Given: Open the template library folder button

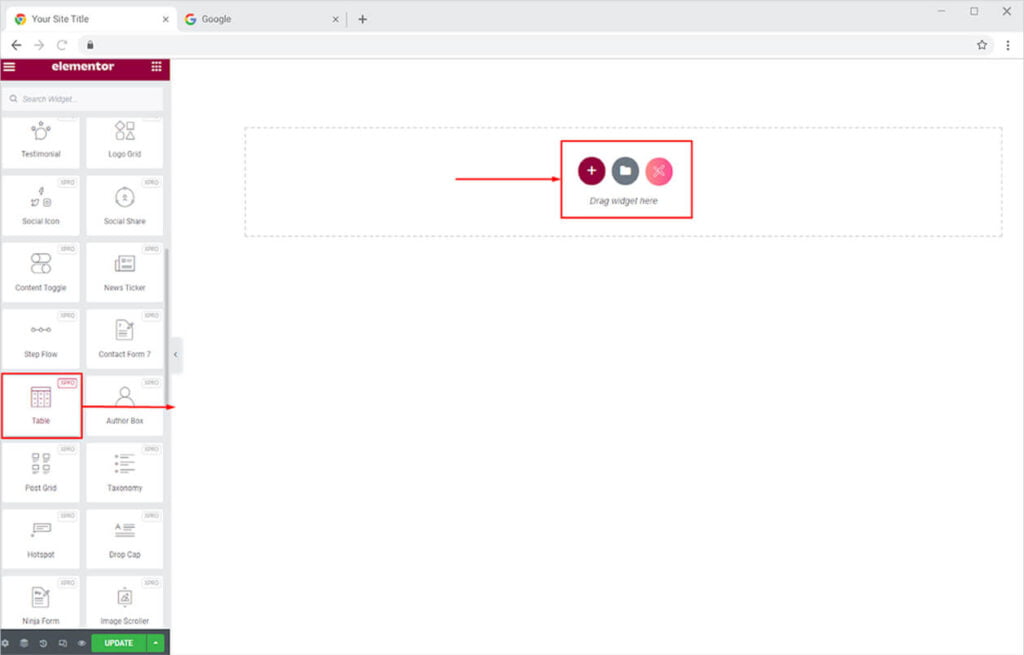Looking at the screenshot, I should [x=625, y=171].
